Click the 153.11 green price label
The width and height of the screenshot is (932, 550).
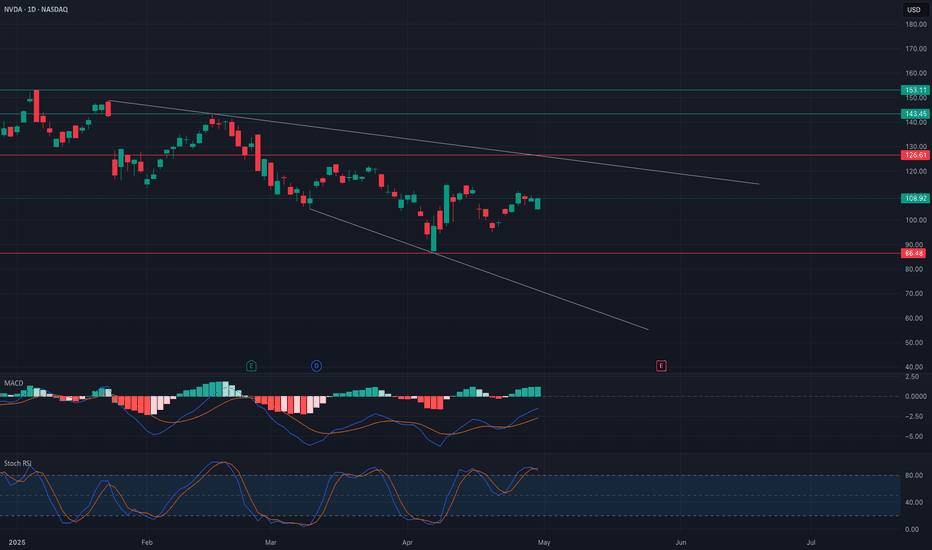click(x=915, y=90)
